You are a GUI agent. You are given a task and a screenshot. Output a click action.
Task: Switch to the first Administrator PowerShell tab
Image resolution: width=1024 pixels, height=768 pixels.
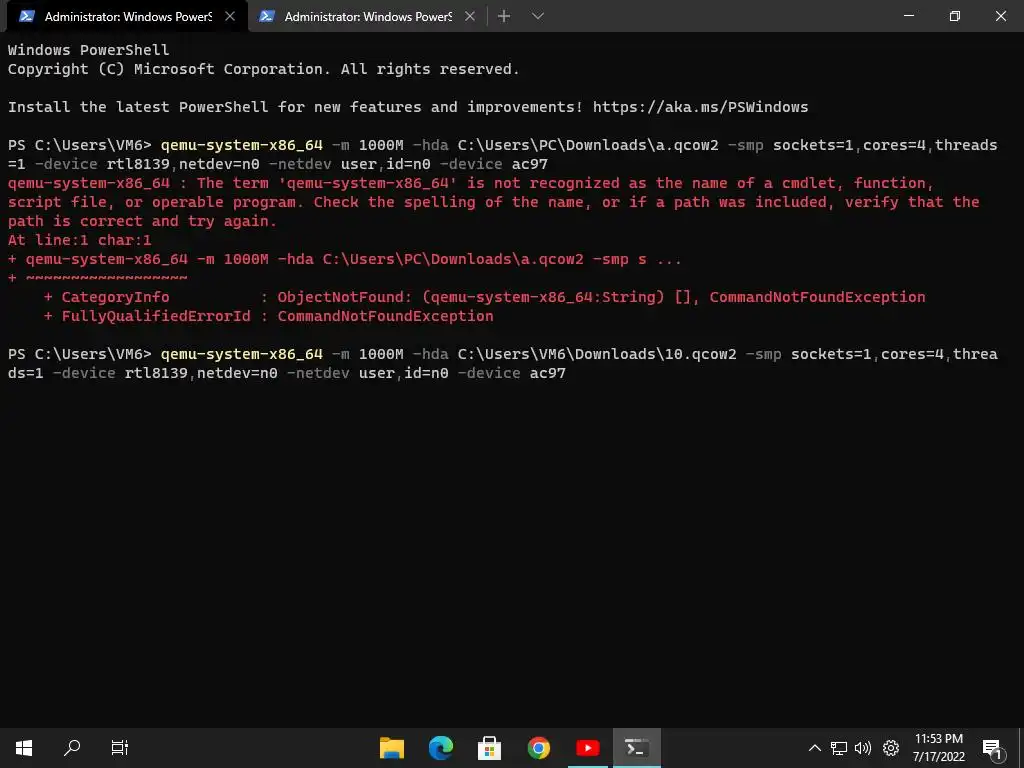127,16
